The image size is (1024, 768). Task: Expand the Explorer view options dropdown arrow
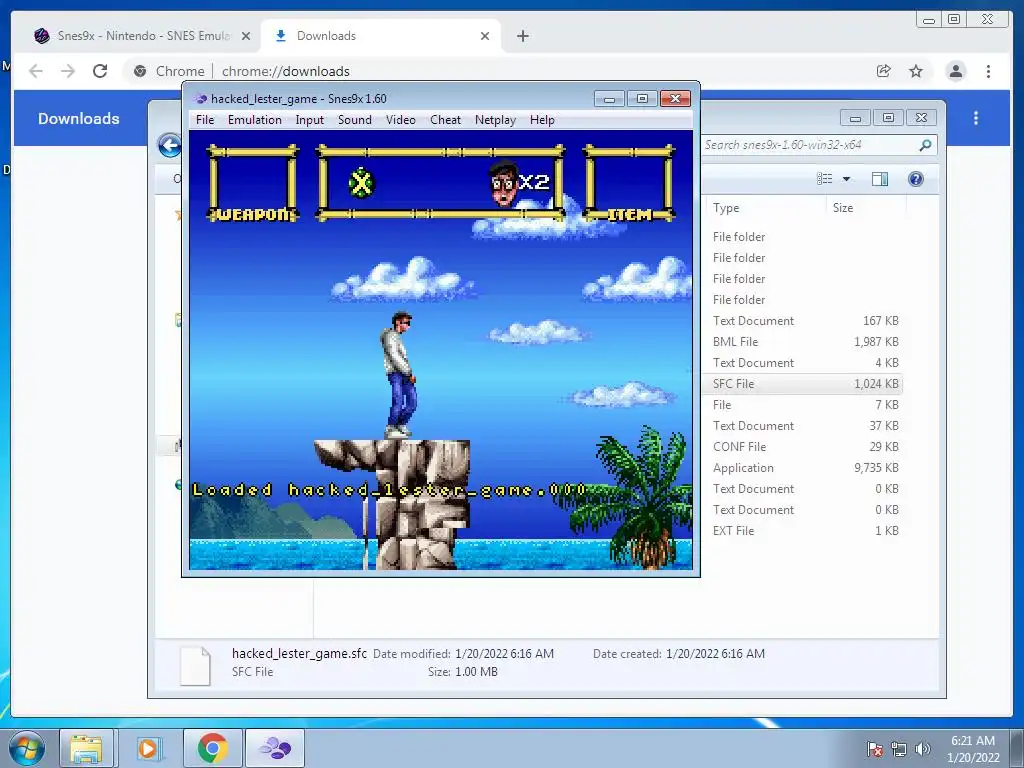(846, 179)
